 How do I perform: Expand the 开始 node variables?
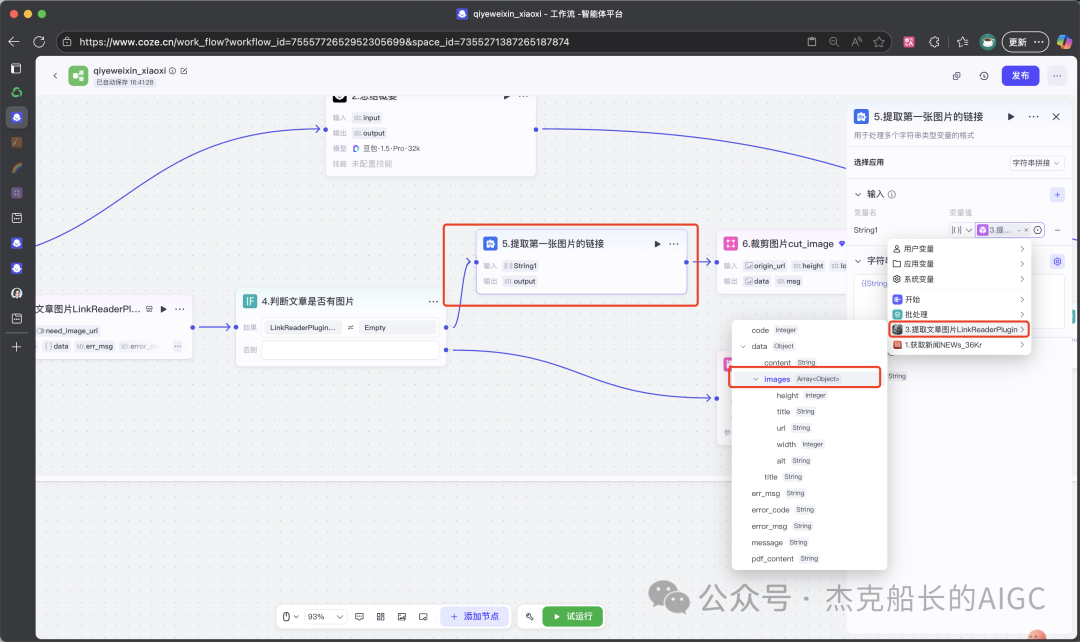coord(959,300)
